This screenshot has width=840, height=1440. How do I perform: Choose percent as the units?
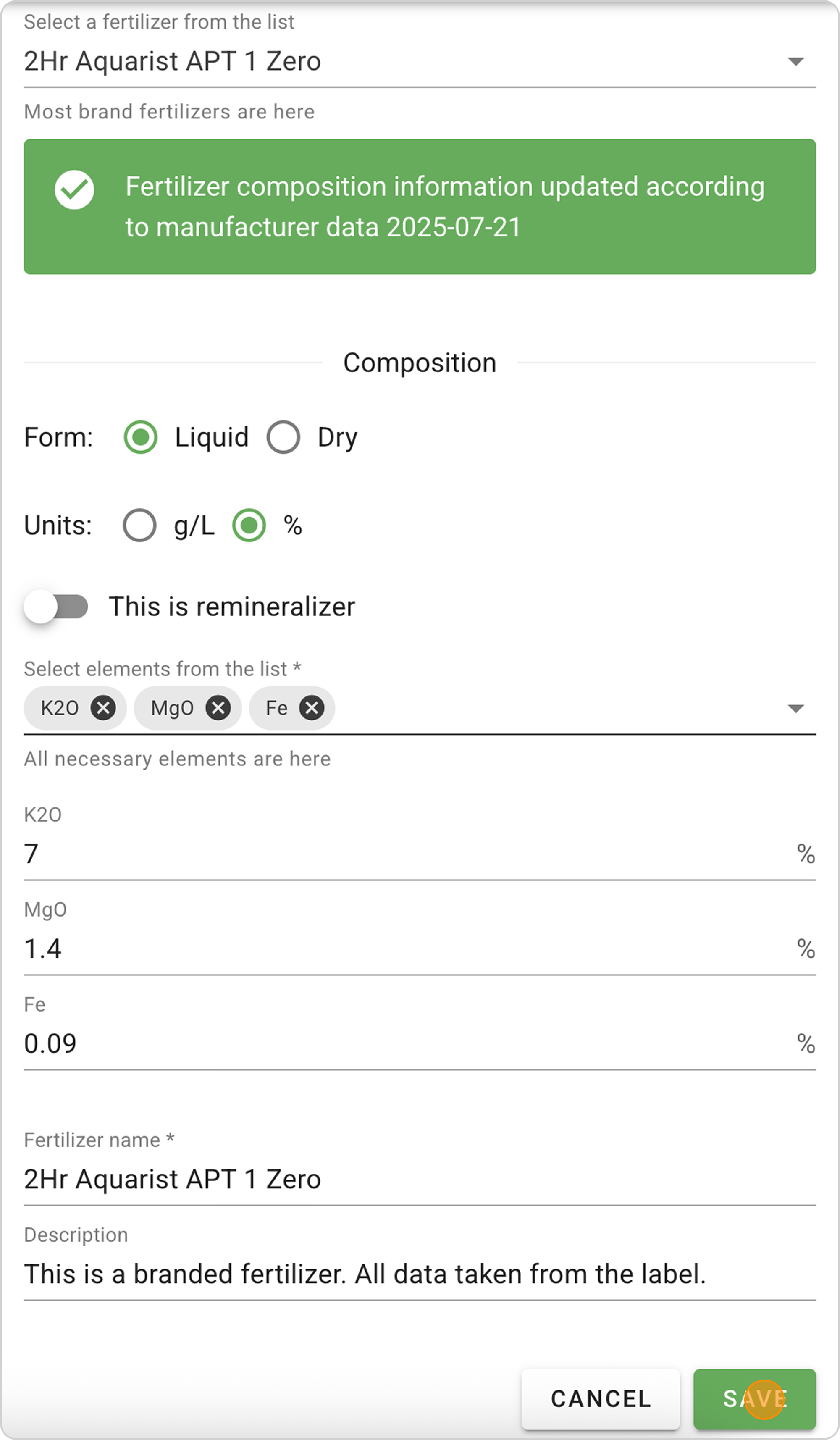tap(249, 525)
